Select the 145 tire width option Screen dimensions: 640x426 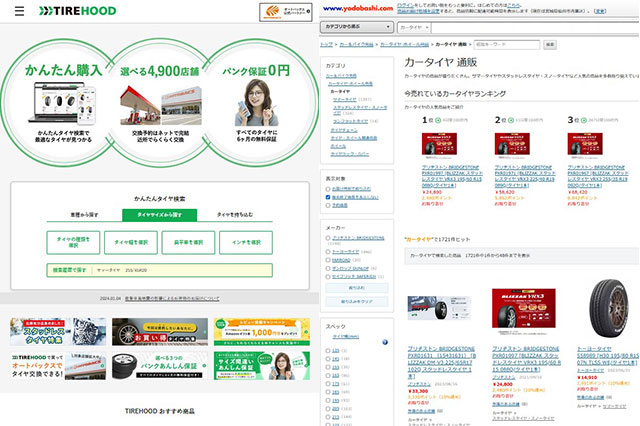[x=328, y=359]
